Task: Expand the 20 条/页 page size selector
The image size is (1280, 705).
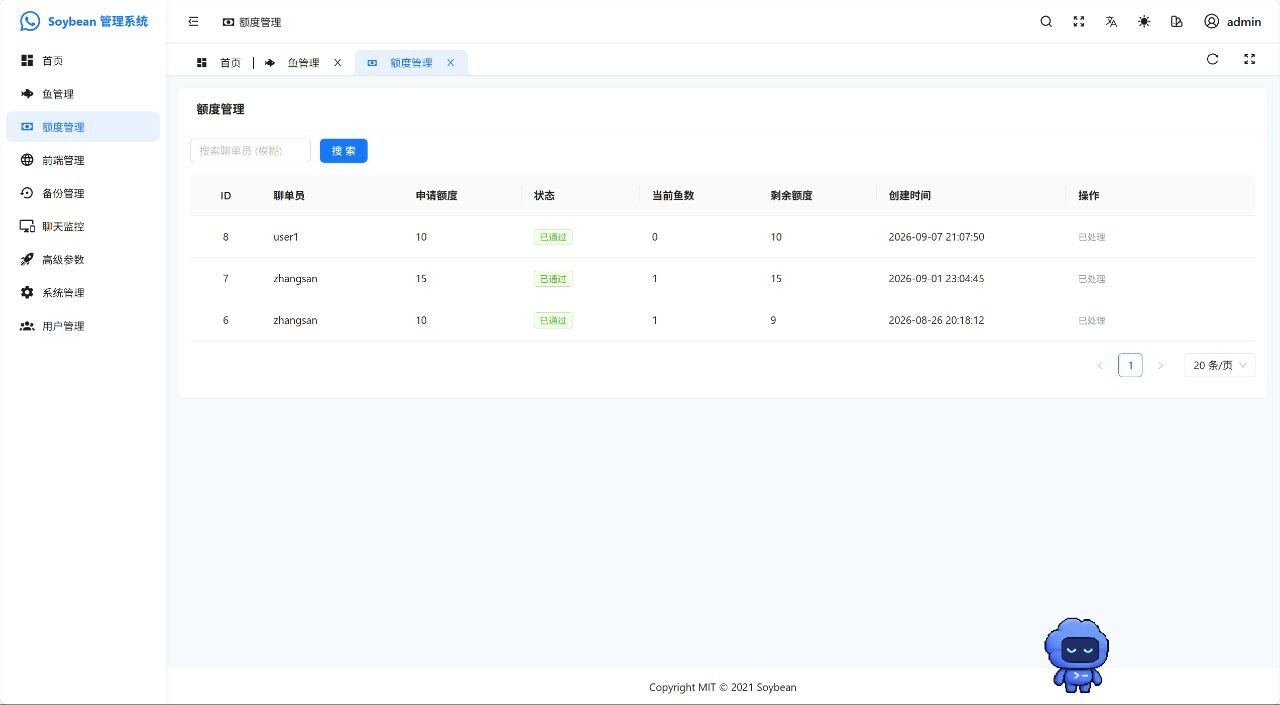Action: pos(1220,365)
